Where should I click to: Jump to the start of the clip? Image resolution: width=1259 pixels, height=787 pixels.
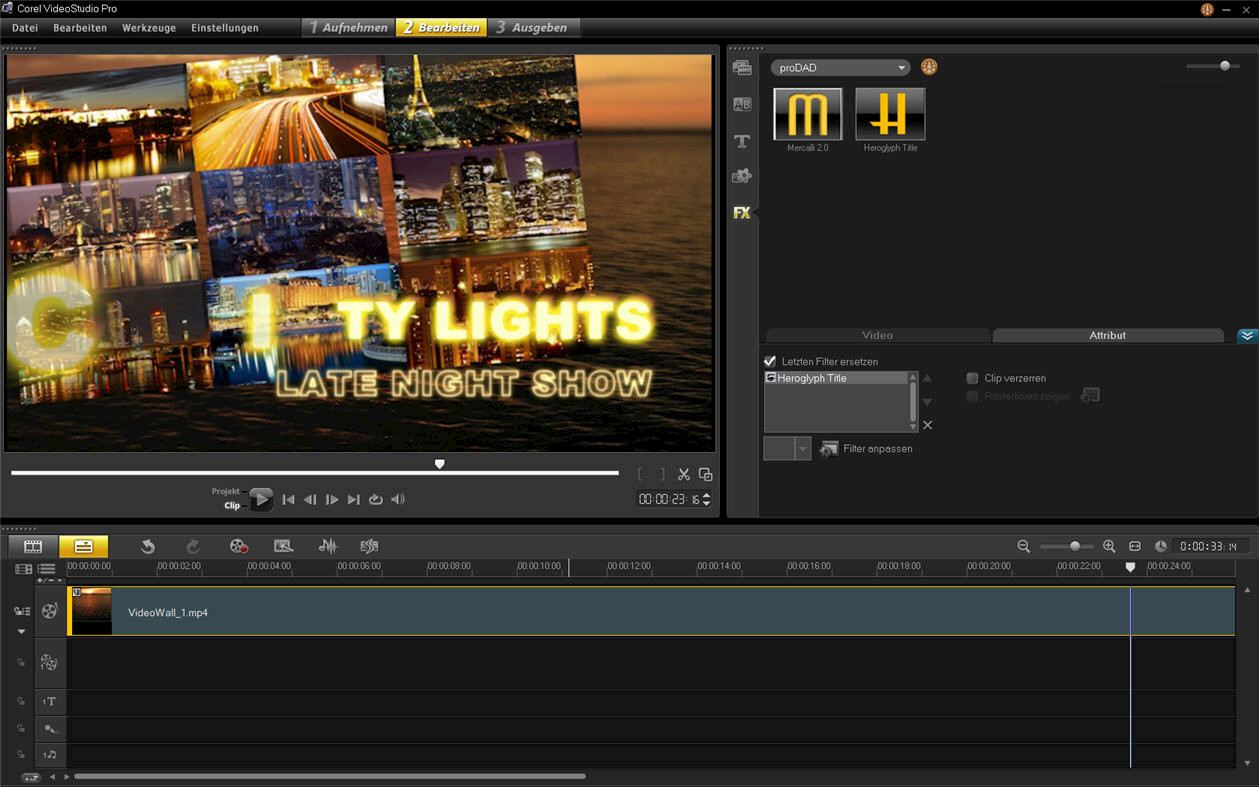pyautogui.click(x=288, y=500)
